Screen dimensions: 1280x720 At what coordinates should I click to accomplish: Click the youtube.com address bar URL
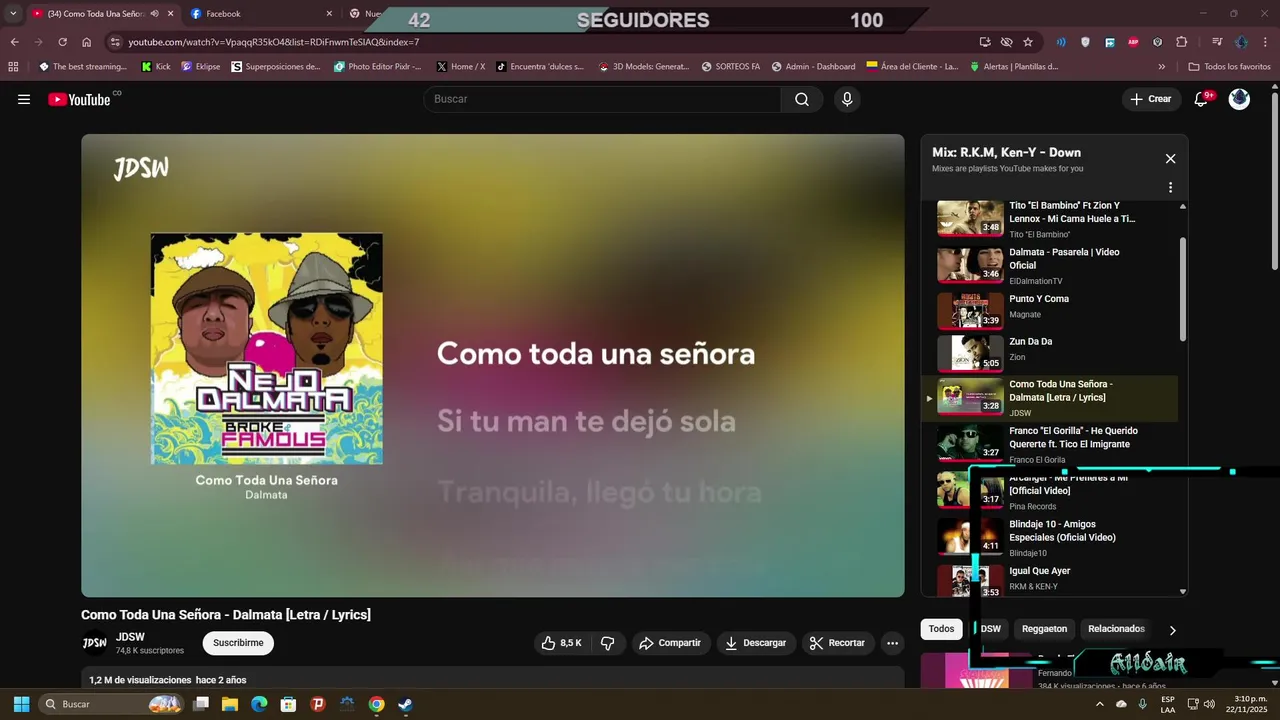point(273,42)
